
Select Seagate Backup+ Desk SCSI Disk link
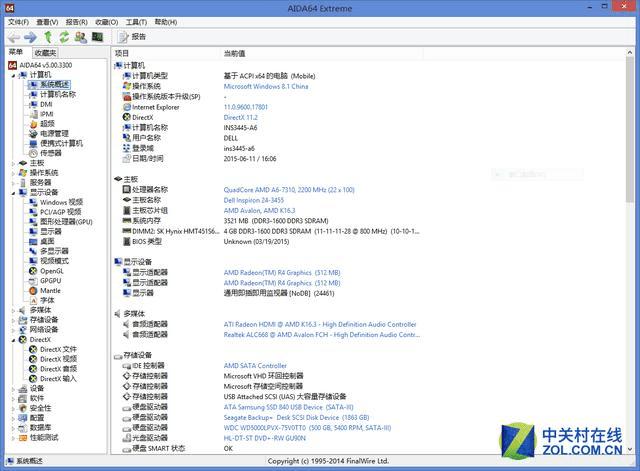(x=296, y=418)
